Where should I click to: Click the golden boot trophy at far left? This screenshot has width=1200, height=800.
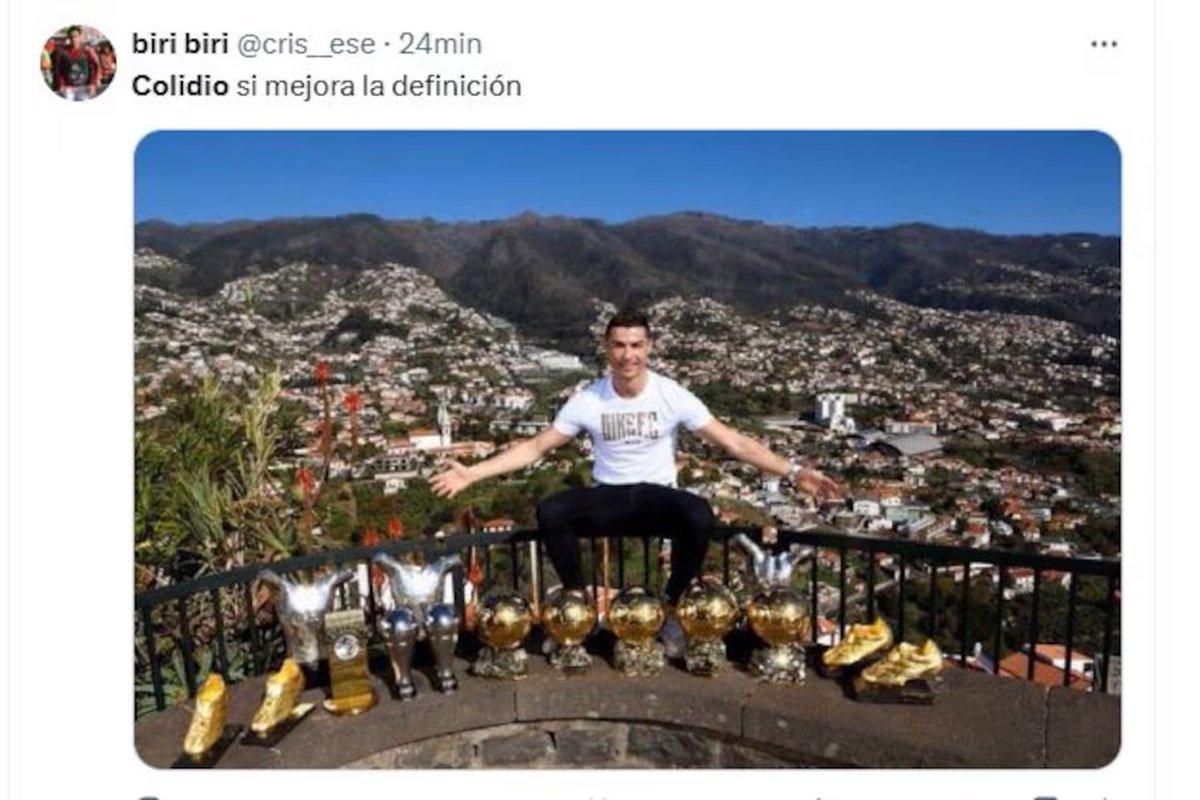(x=207, y=717)
